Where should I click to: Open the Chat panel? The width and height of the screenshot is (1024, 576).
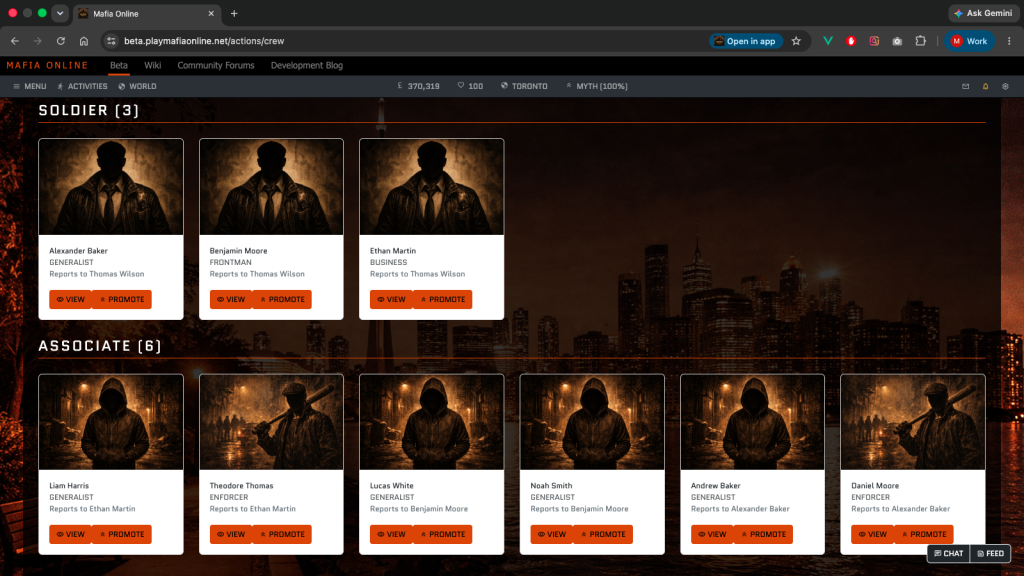pyautogui.click(x=949, y=553)
